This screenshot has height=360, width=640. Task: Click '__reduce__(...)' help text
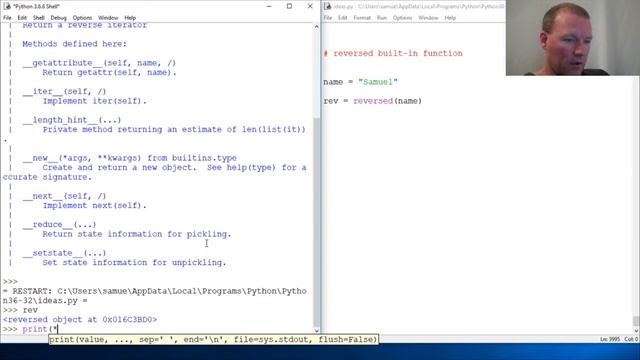(59, 224)
